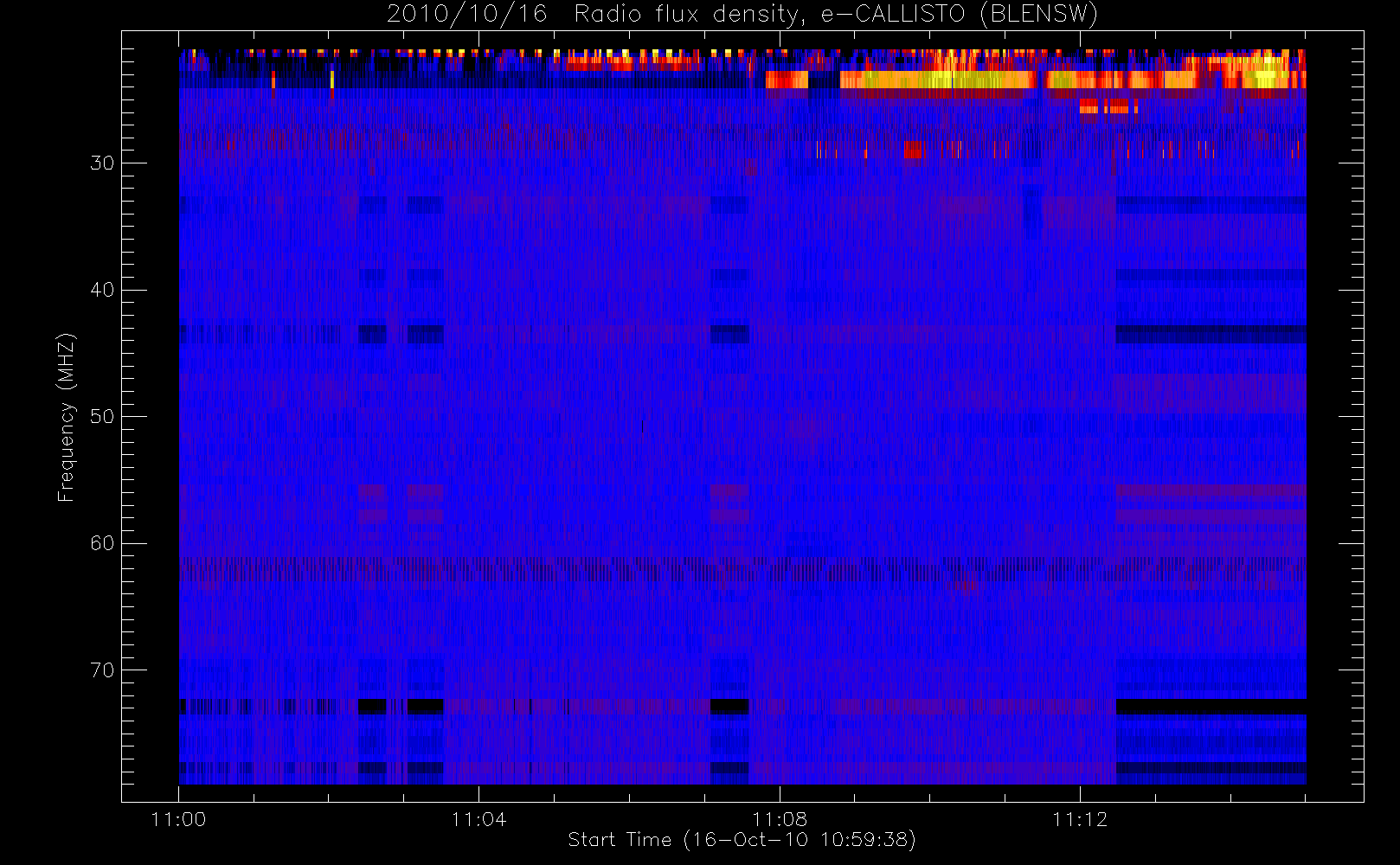Viewport: 1400px width, 865px height.
Task: Click the 11:12 time tick label
Action: pos(1080,819)
